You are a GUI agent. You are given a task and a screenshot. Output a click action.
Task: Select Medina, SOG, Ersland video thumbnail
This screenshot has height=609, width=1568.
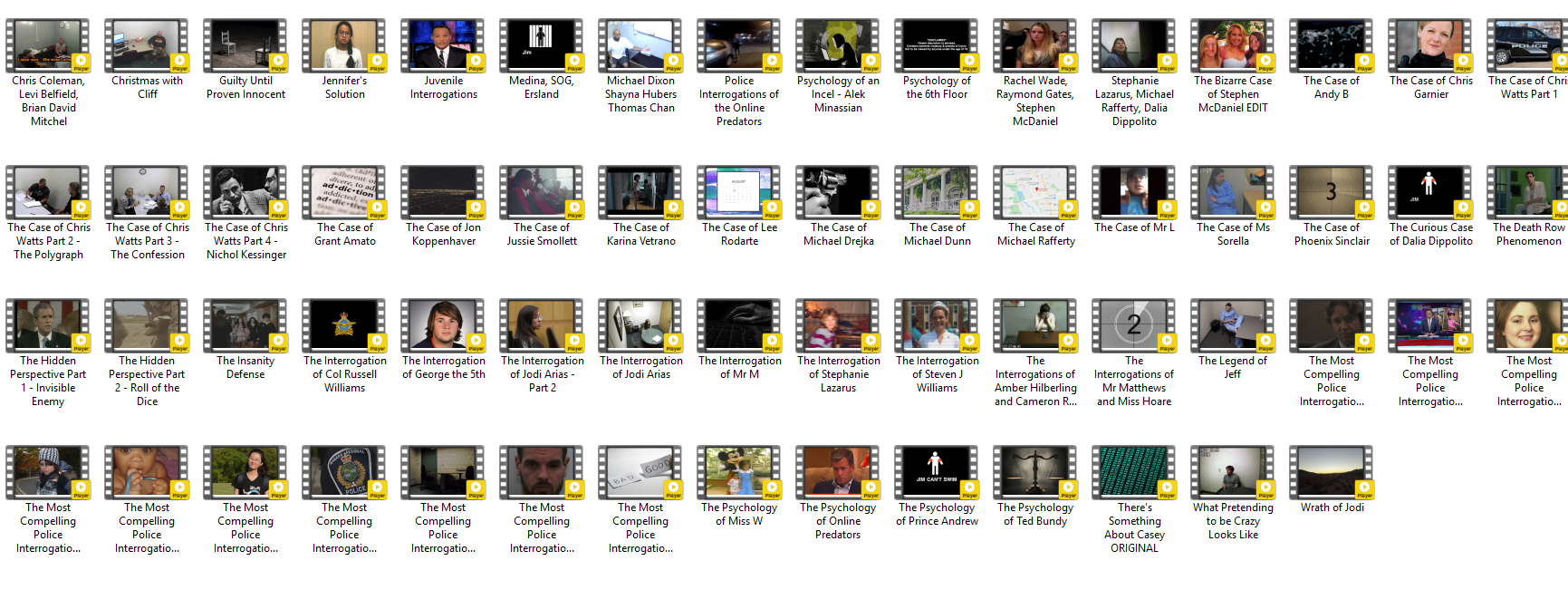542,45
